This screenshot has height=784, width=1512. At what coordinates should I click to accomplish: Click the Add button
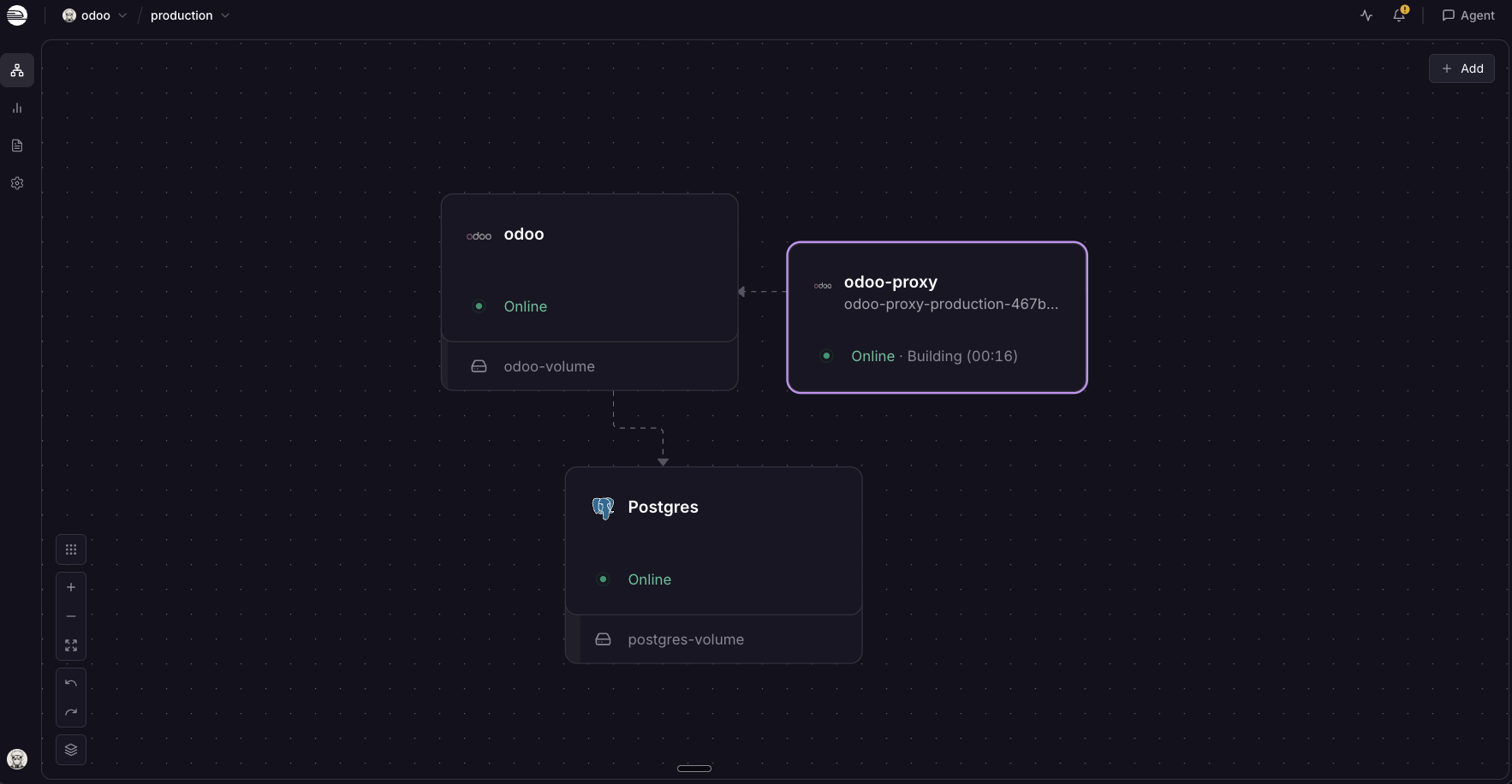(x=1461, y=68)
